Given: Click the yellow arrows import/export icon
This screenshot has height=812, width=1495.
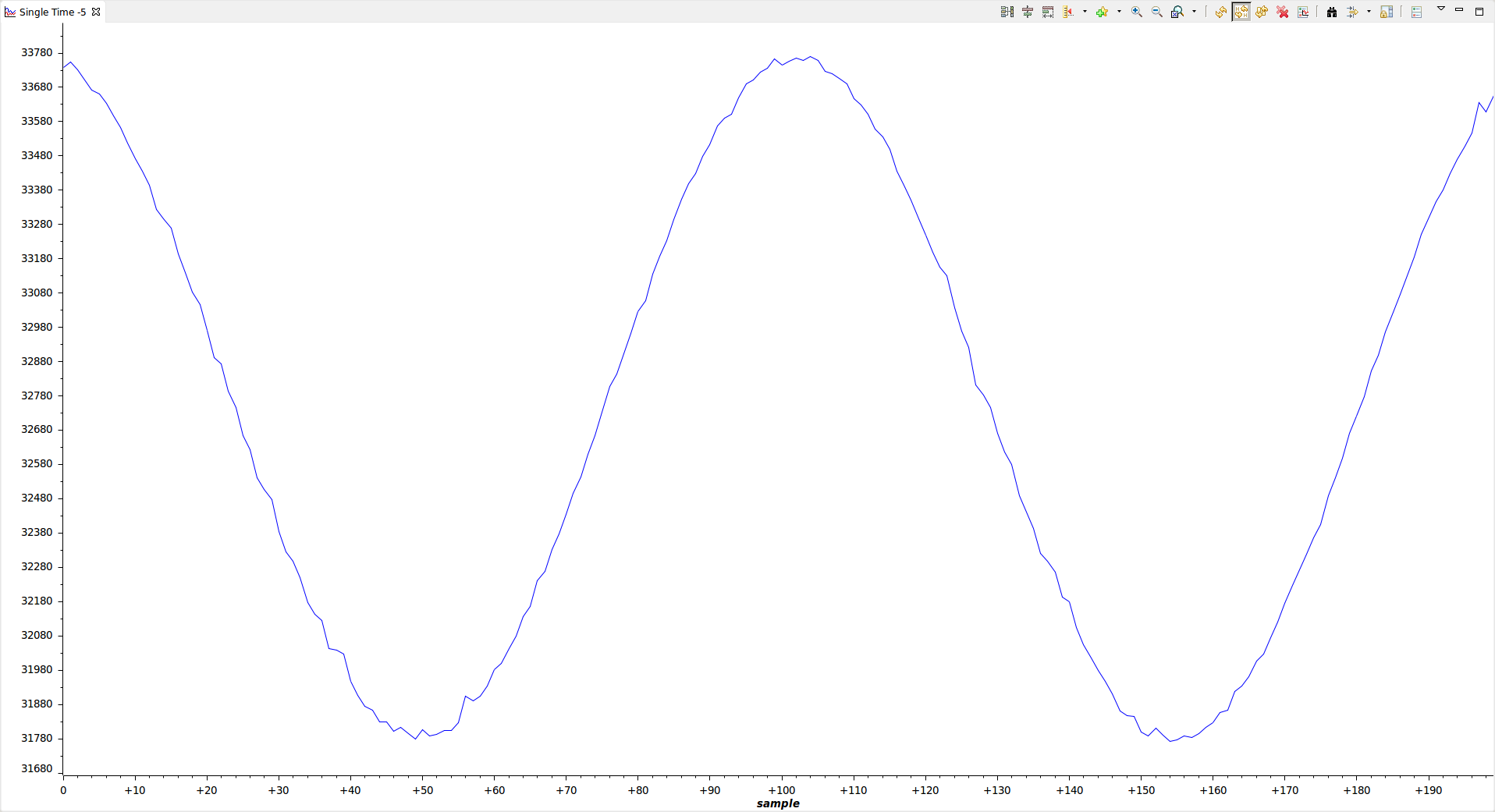Looking at the screenshot, I should (x=1352, y=12).
